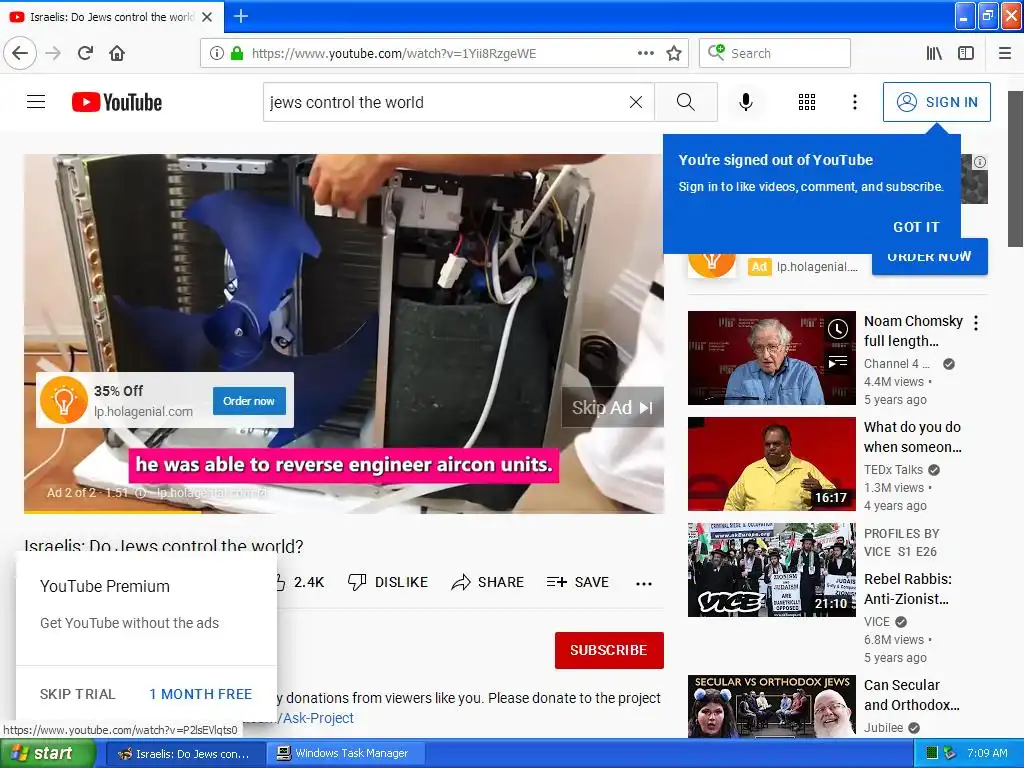Add Noam Chomsky video to Watch Later
The width and height of the screenshot is (1024, 768).
point(838,328)
